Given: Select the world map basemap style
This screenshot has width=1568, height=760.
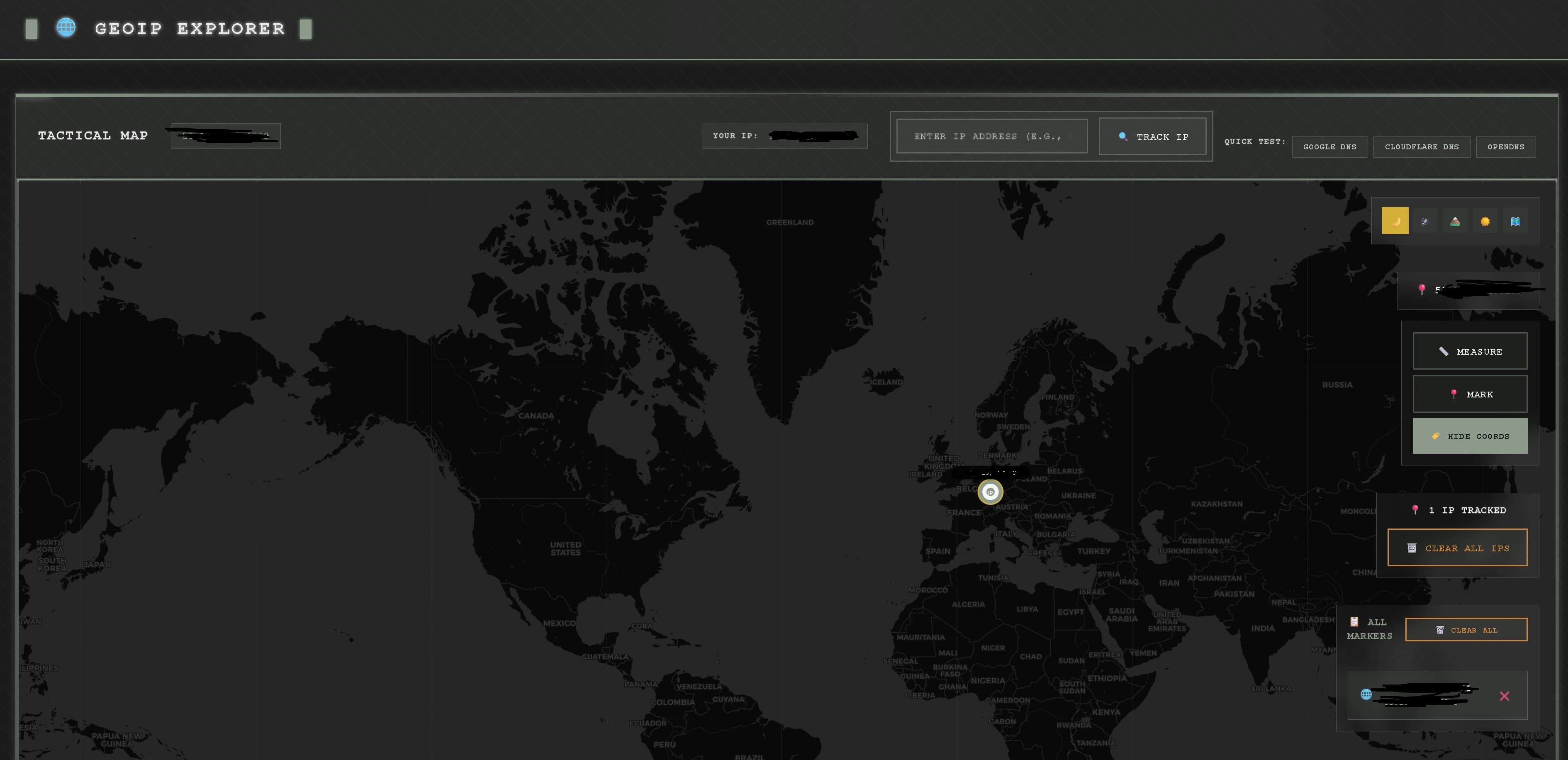Looking at the screenshot, I should [1515, 220].
